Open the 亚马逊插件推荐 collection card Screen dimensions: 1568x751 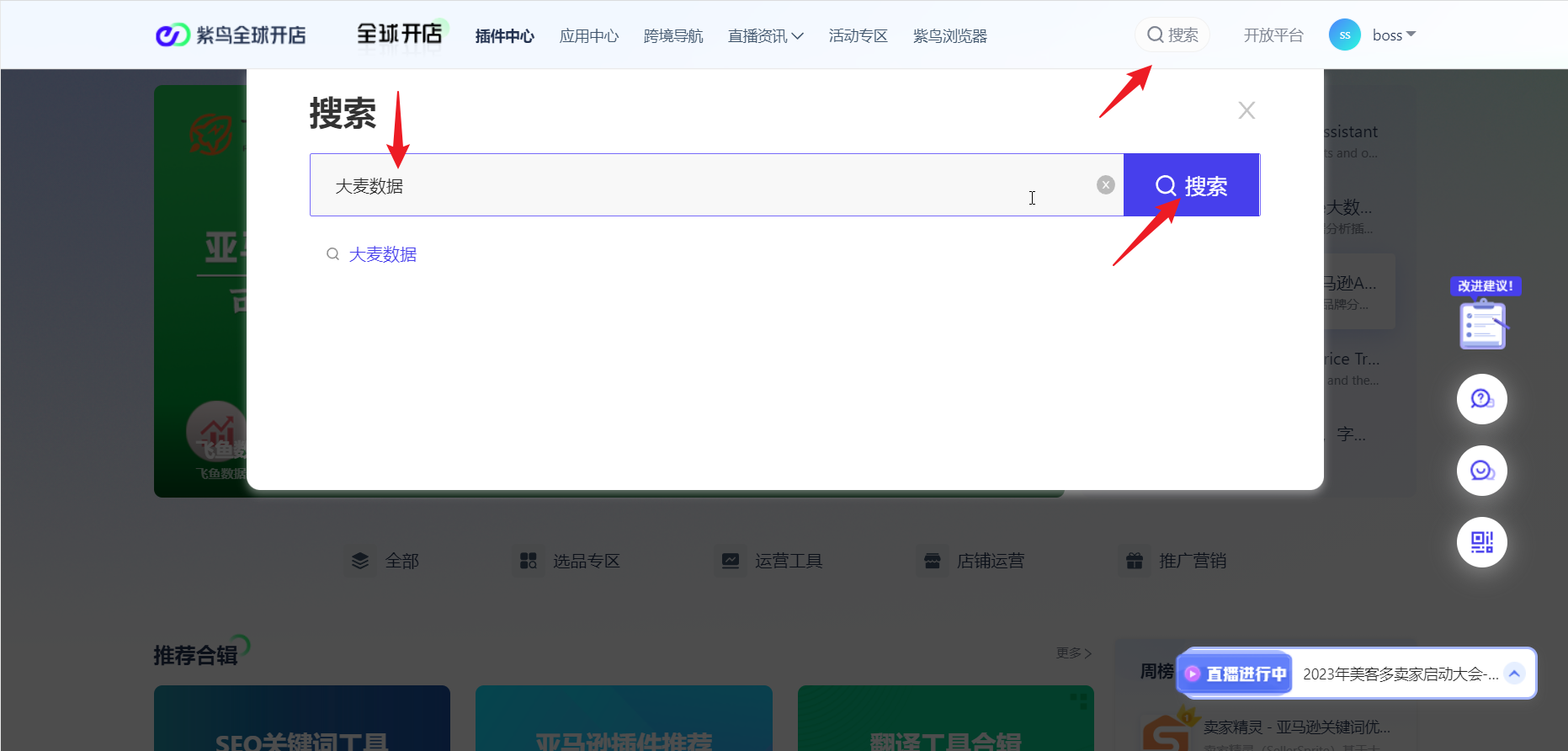point(624,718)
